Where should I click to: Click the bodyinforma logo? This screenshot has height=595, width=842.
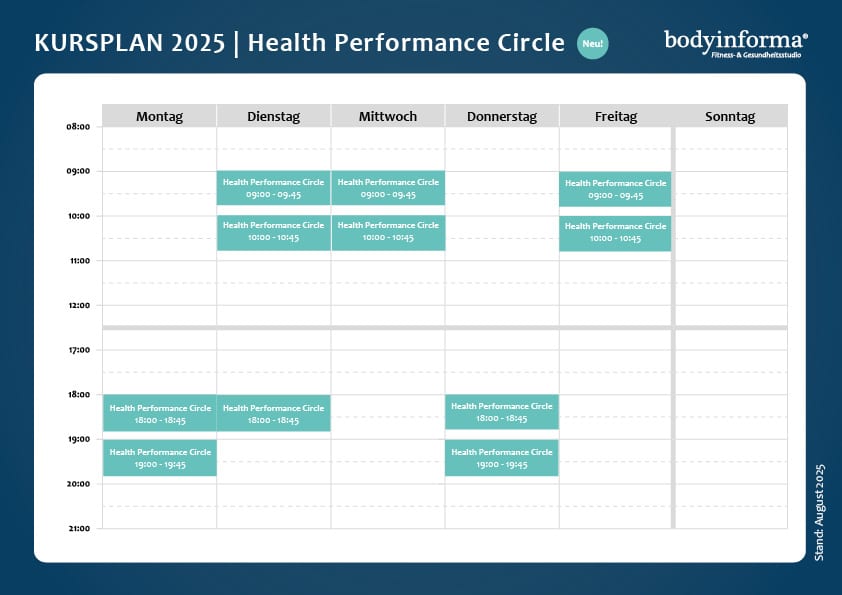[x=736, y=43]
